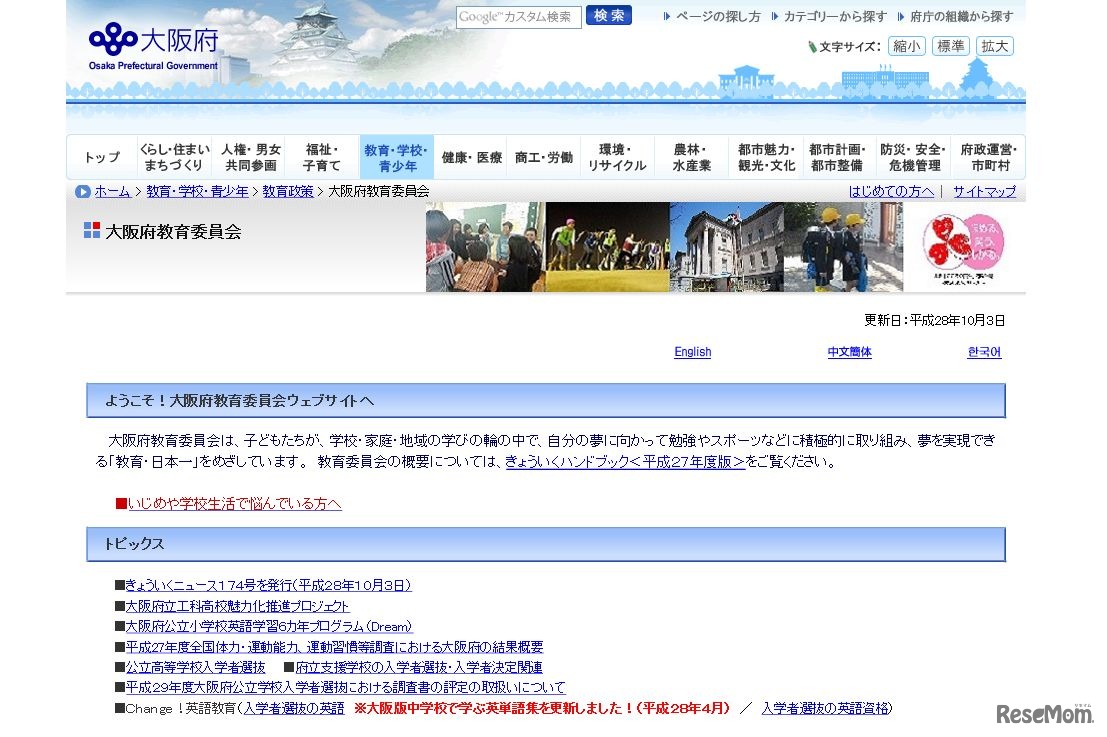Viewport: 1107px width, 737px height.
Task: Switch the site language to English
Action: coord(692,352)
